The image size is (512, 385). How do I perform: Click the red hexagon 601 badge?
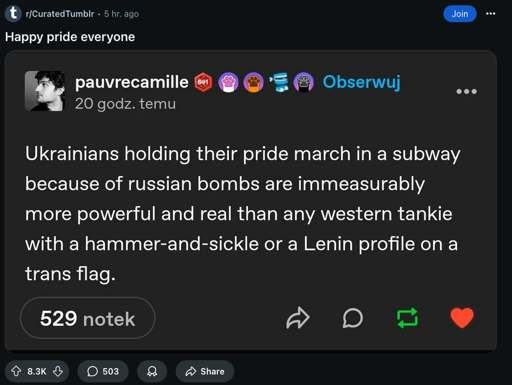[x=203, y=82]
